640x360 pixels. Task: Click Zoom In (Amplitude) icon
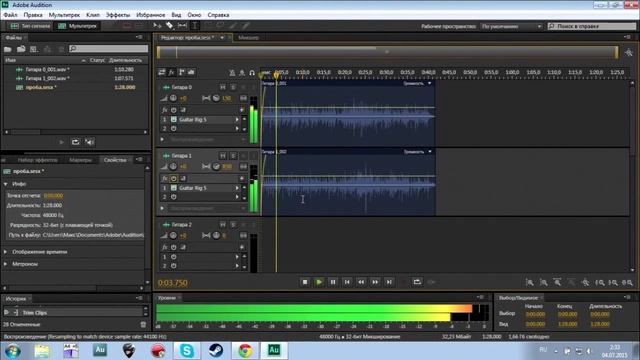[530, 282]
